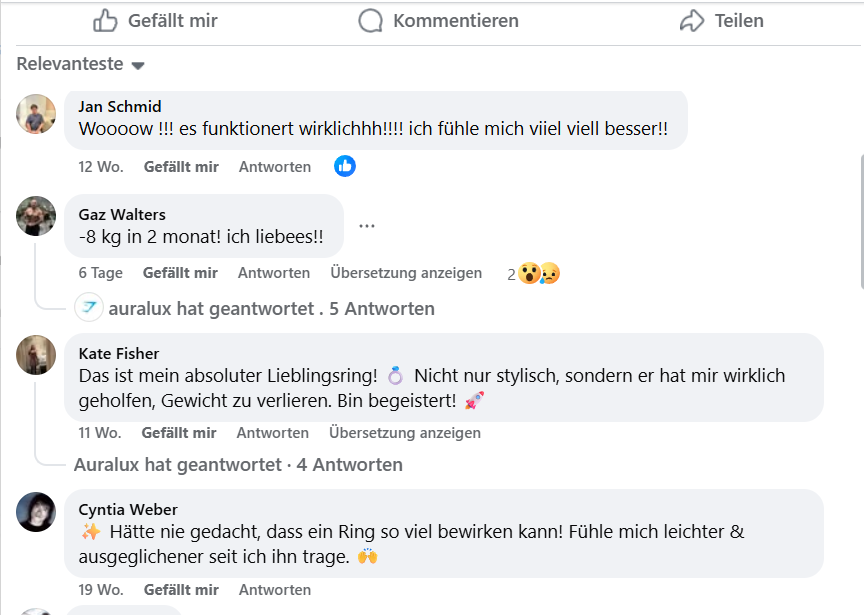This screenshot has height=615, width=864.
Task: Click the thumbs-up Gefällt mir icon
Action: click(105, 20)
